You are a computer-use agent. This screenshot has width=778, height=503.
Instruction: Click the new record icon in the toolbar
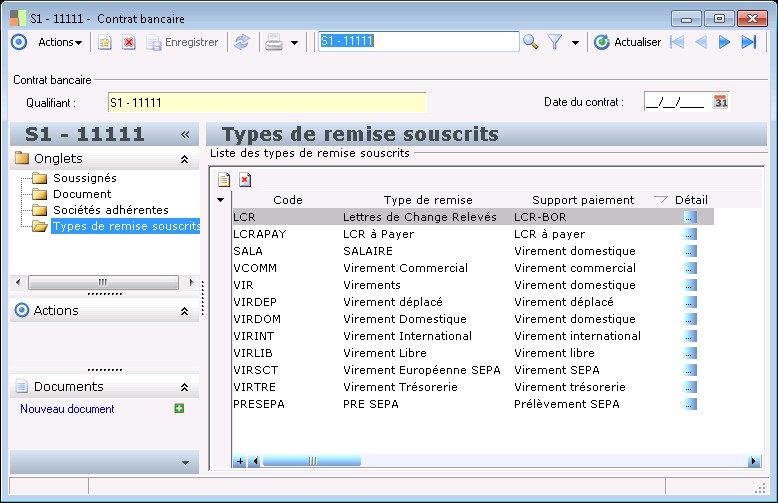click(104, 42)
